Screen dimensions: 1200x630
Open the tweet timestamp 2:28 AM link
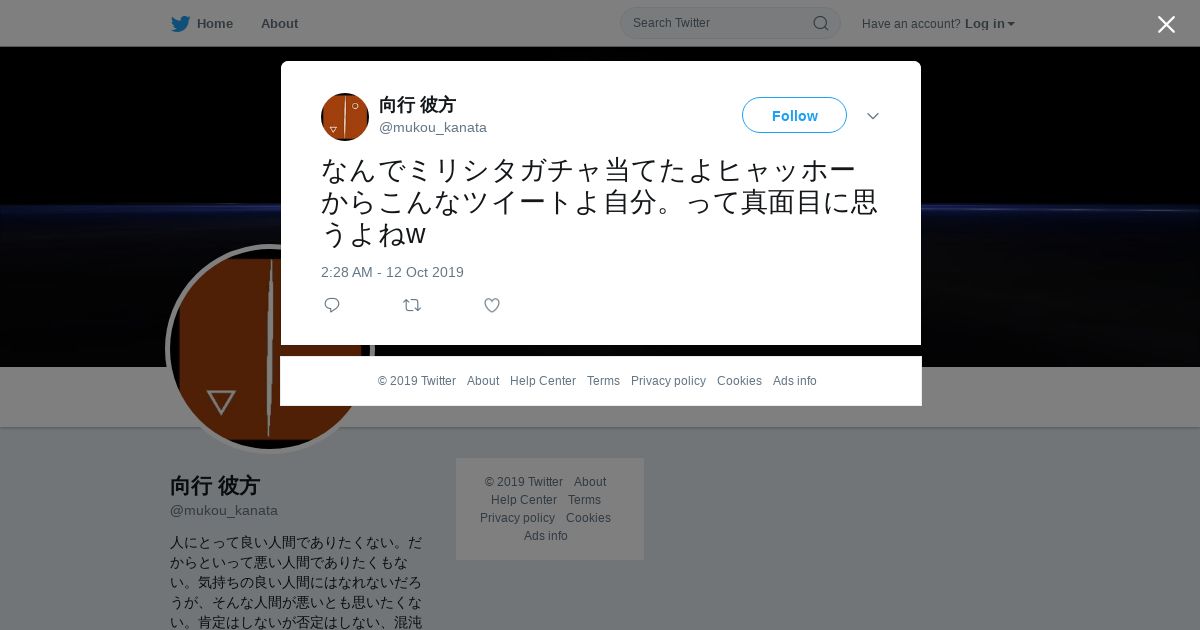coord(392,272)
